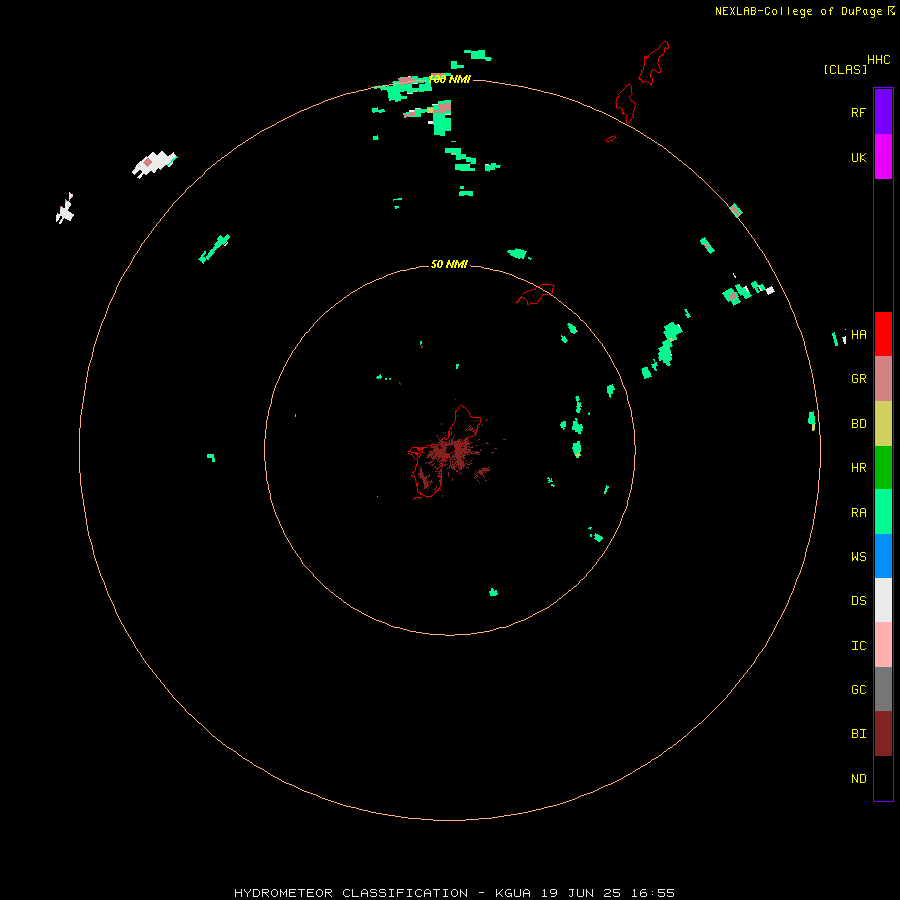Click the DS white legend swatch
The image size is (900, 900).
[x=883, y=600]
